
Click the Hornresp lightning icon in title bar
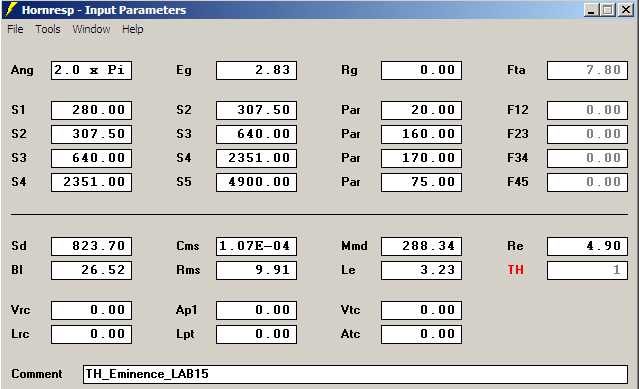pos(11,9)
